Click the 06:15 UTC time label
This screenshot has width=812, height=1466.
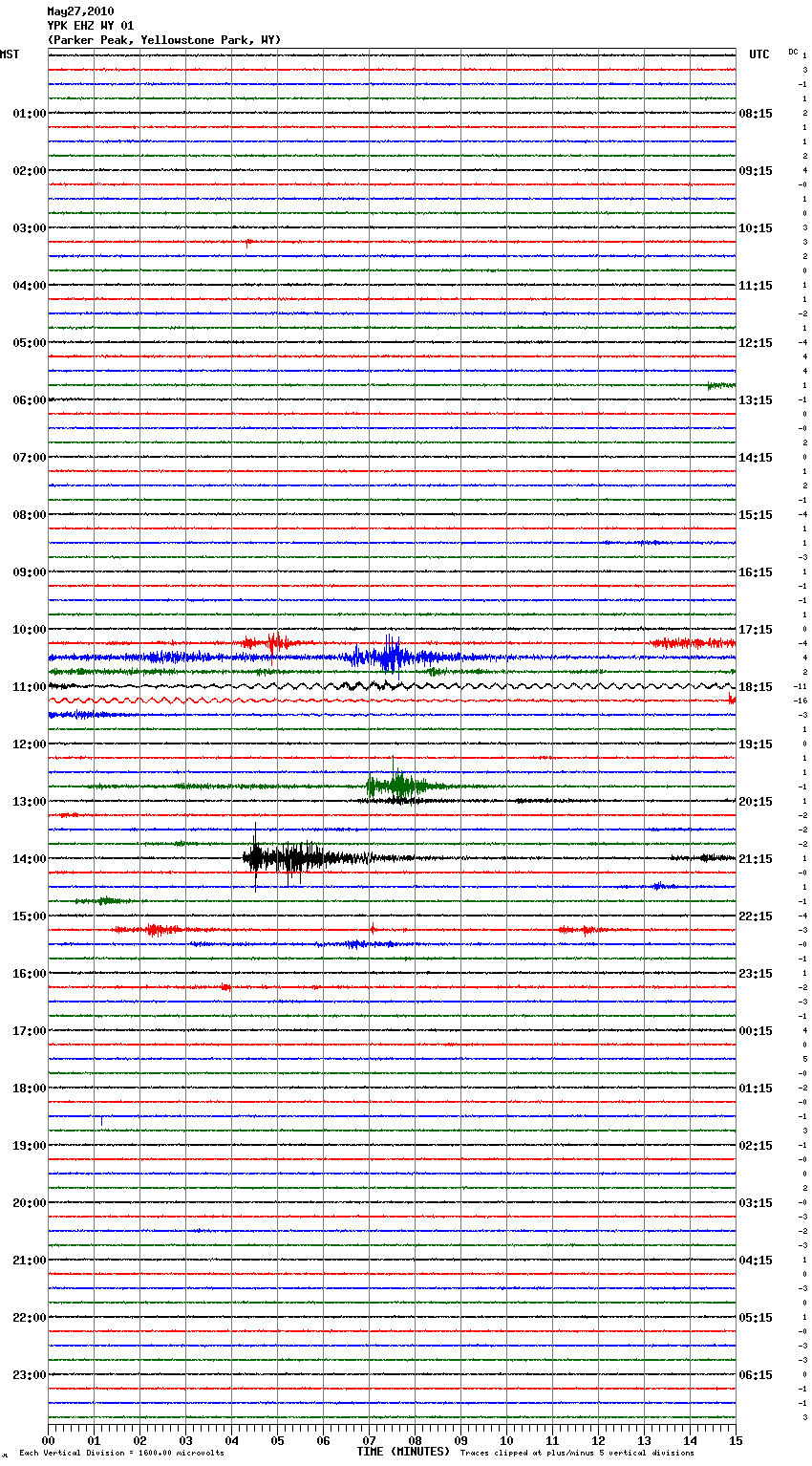pyautogui.click(x=756, y=1375)
